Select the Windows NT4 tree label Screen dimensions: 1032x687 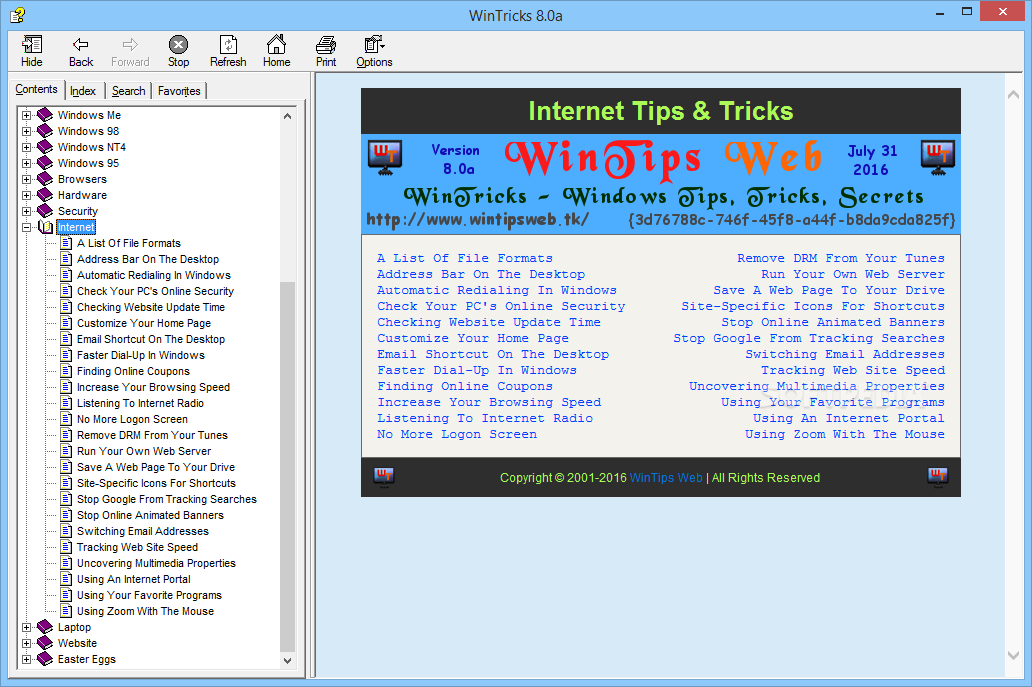click(x=91, y=147)
